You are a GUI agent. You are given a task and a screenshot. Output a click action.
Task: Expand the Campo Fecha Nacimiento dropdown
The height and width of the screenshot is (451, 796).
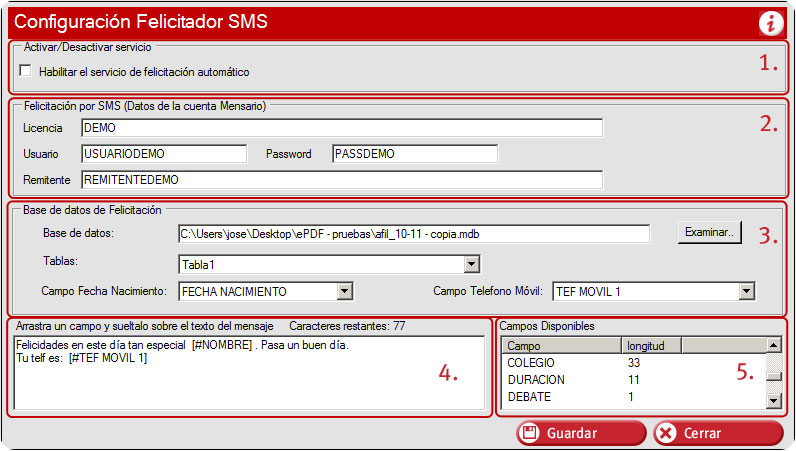pos(344,291)
